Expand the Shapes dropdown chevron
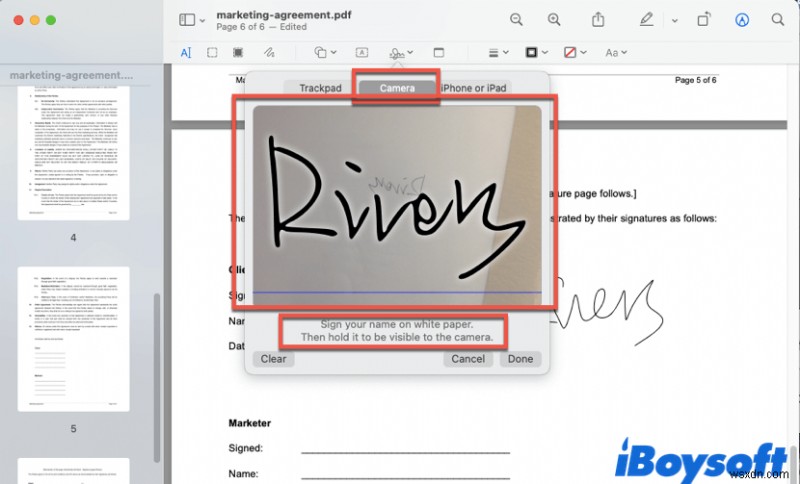Image resolution: width=800 pixels, height=484 pixels. point(334,53)
